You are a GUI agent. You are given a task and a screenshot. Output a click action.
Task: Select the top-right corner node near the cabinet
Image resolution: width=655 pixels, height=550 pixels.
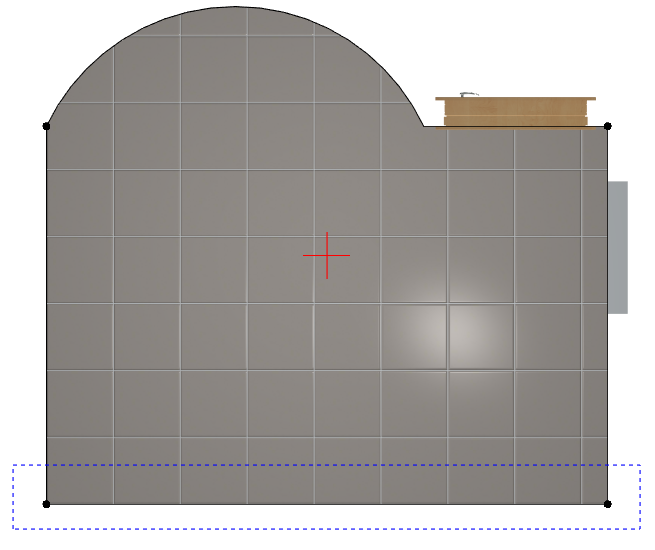[x=608, y=126]
